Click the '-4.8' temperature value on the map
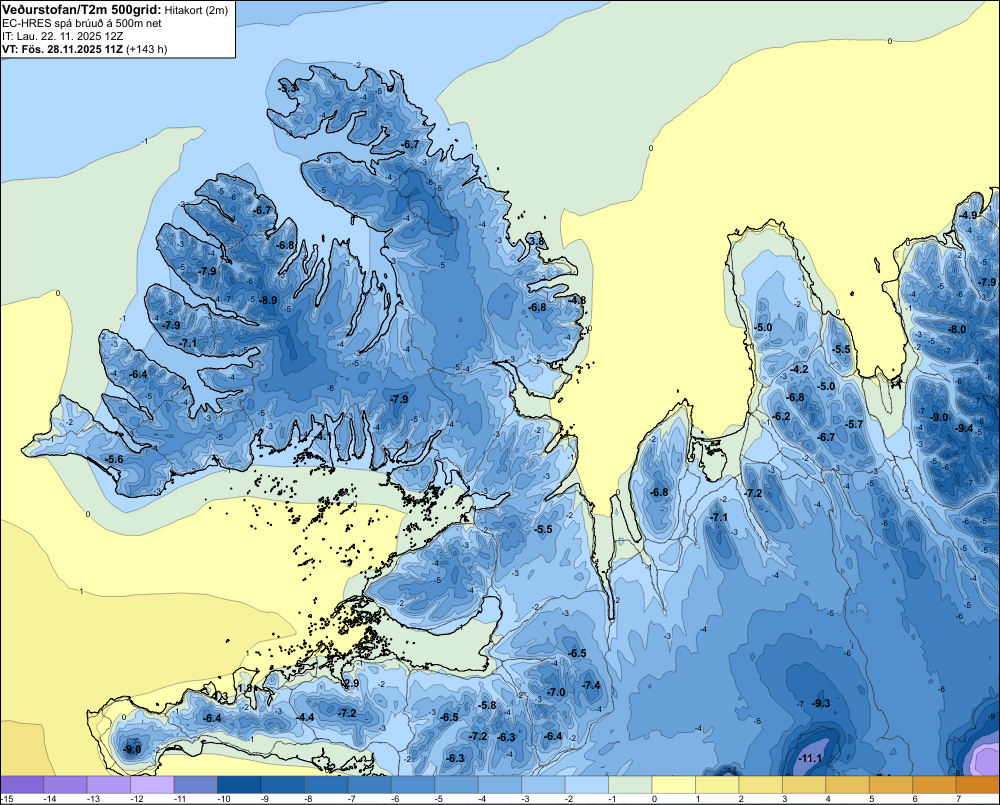This screenshot has width=1000, height=805. pyautogui.click(x=577, y=300)
